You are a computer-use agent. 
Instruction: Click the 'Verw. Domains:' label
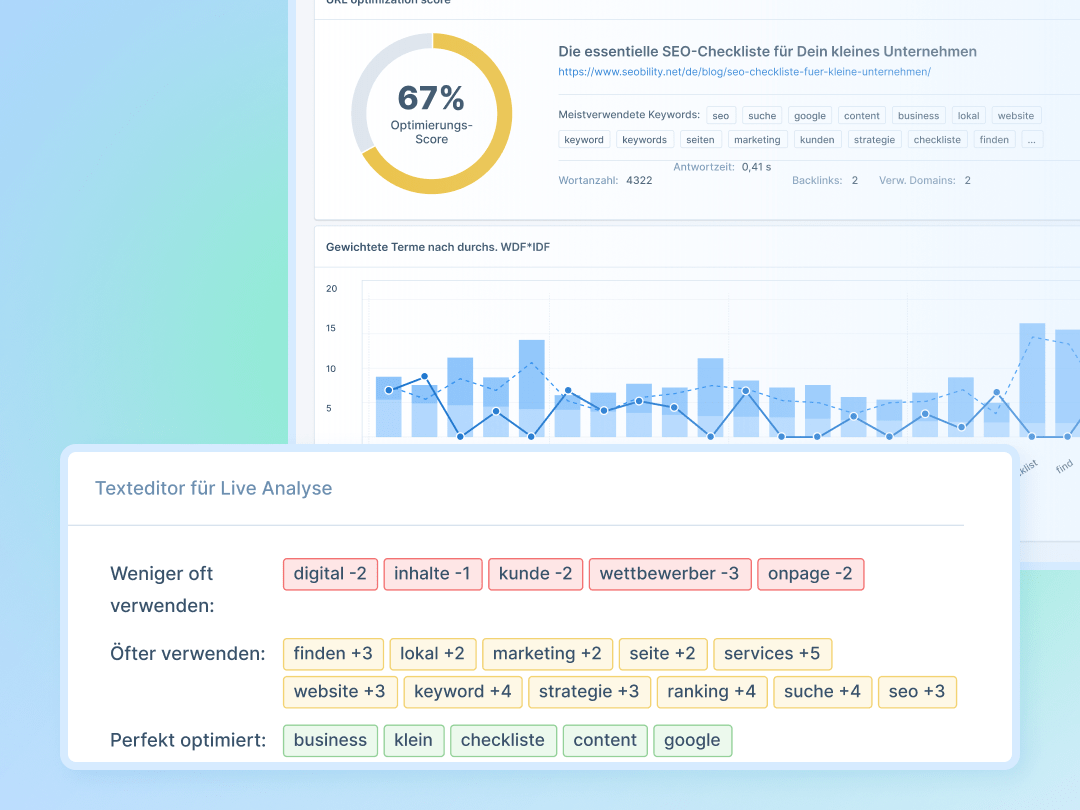click(x=917, y=180)
